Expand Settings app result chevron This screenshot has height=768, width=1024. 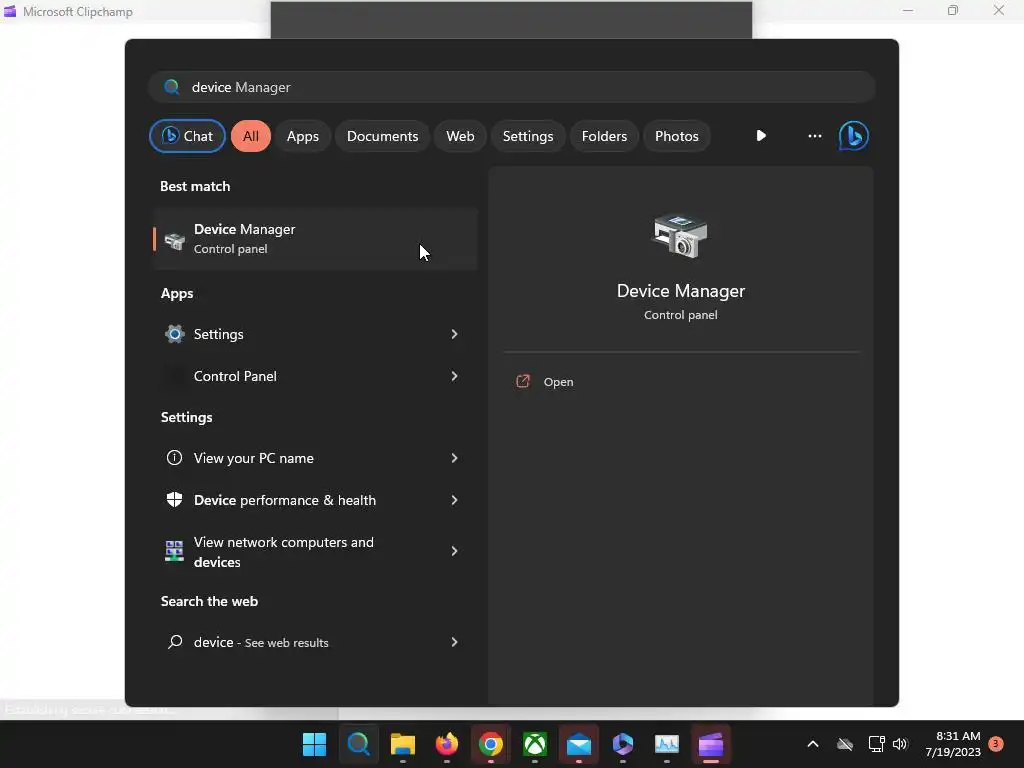[455, 334]
